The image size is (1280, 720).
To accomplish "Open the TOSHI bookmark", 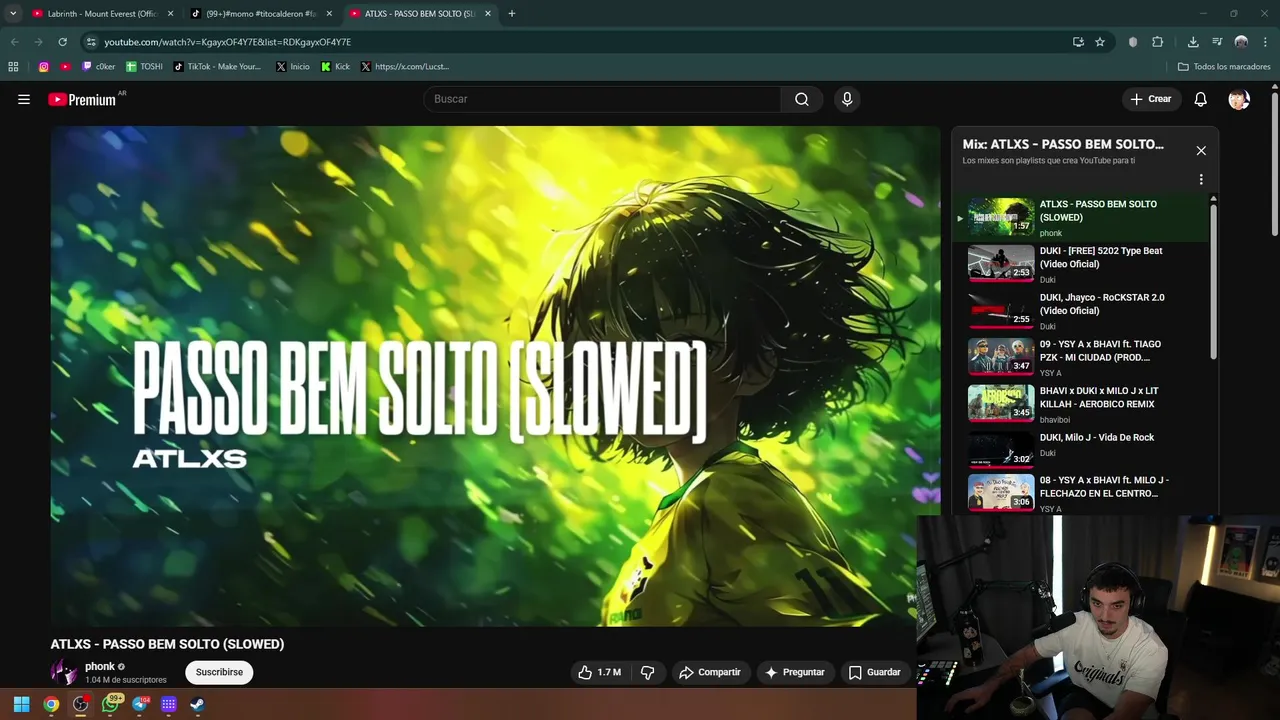I will point(144,67).
